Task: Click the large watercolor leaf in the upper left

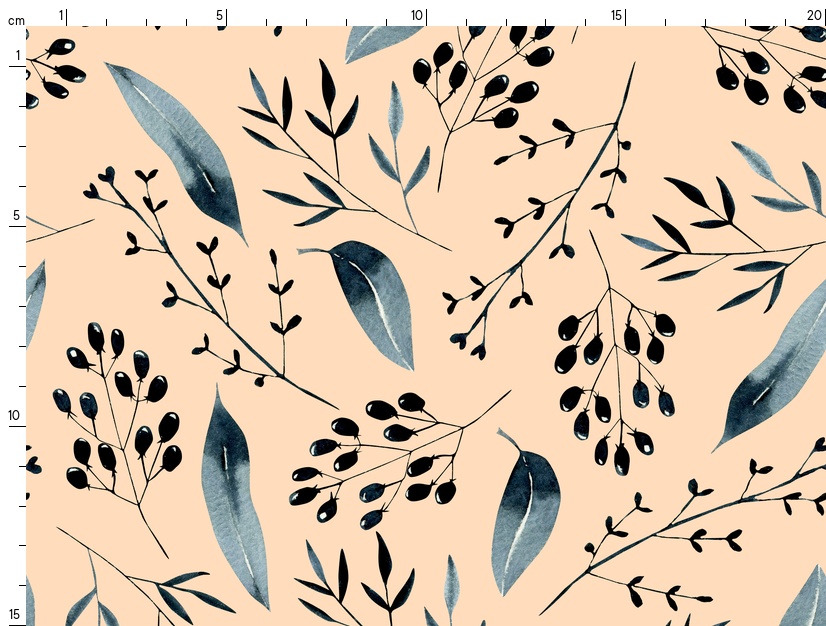Action: coord(180,150)
